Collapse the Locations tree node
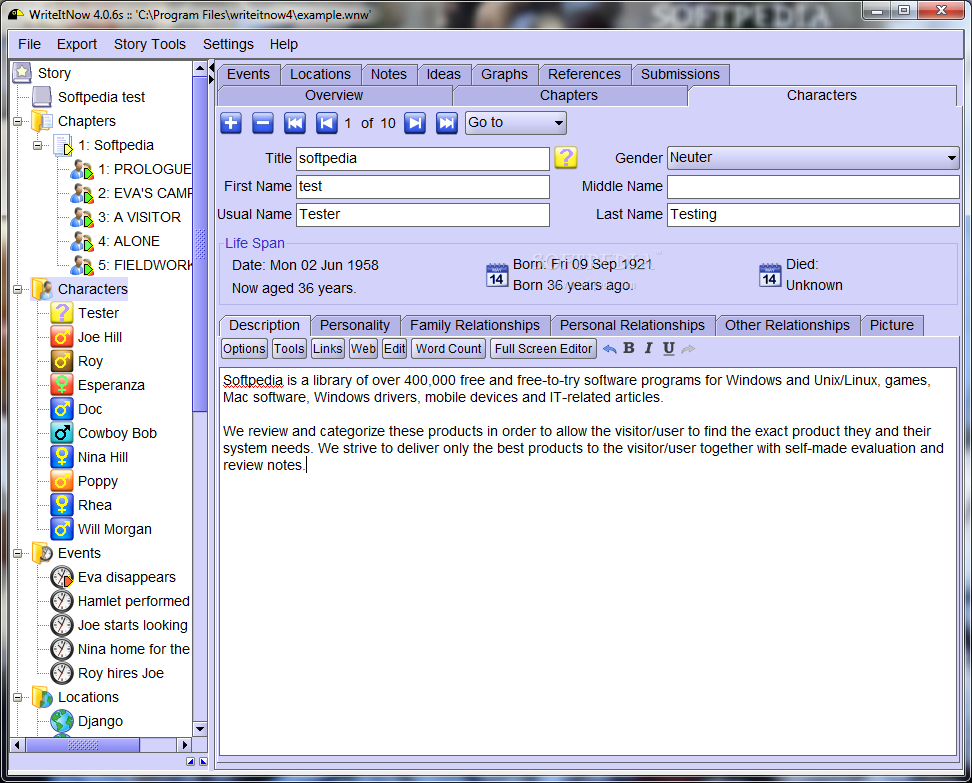The width and height of the screenshot is (972, 783). pos(17,697)
